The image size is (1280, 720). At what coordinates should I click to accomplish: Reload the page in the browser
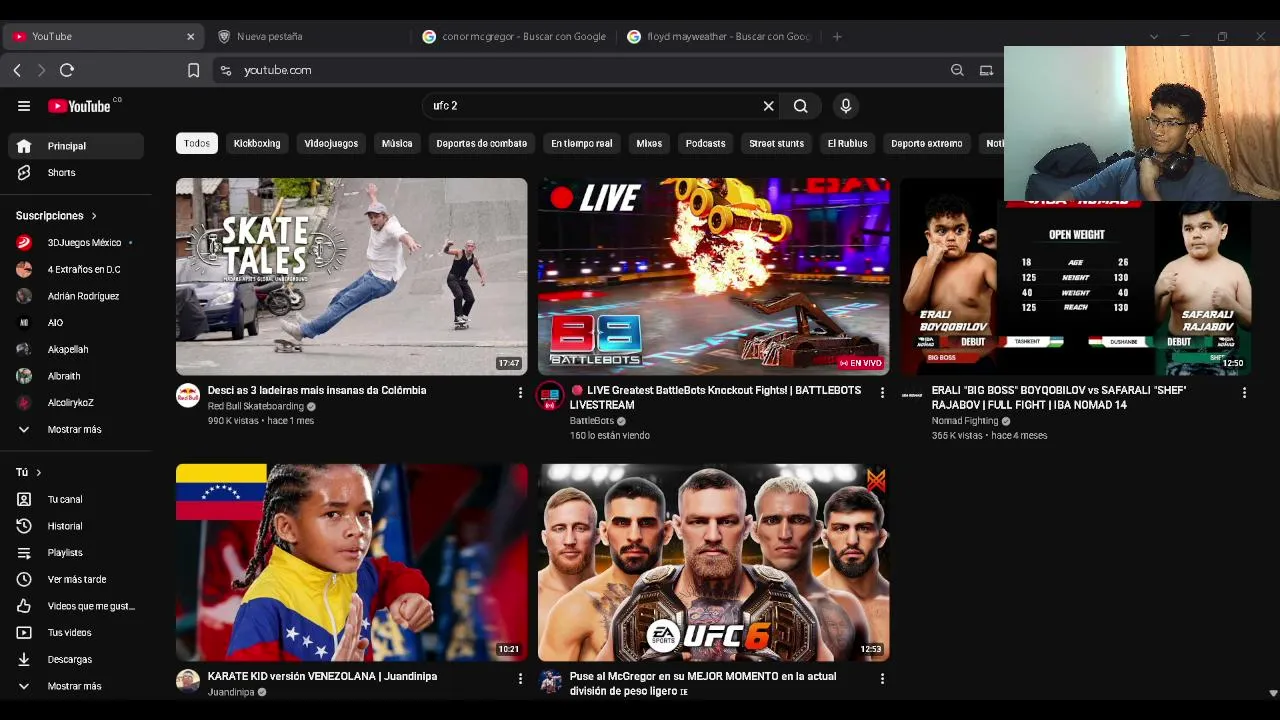click(67, 70)
